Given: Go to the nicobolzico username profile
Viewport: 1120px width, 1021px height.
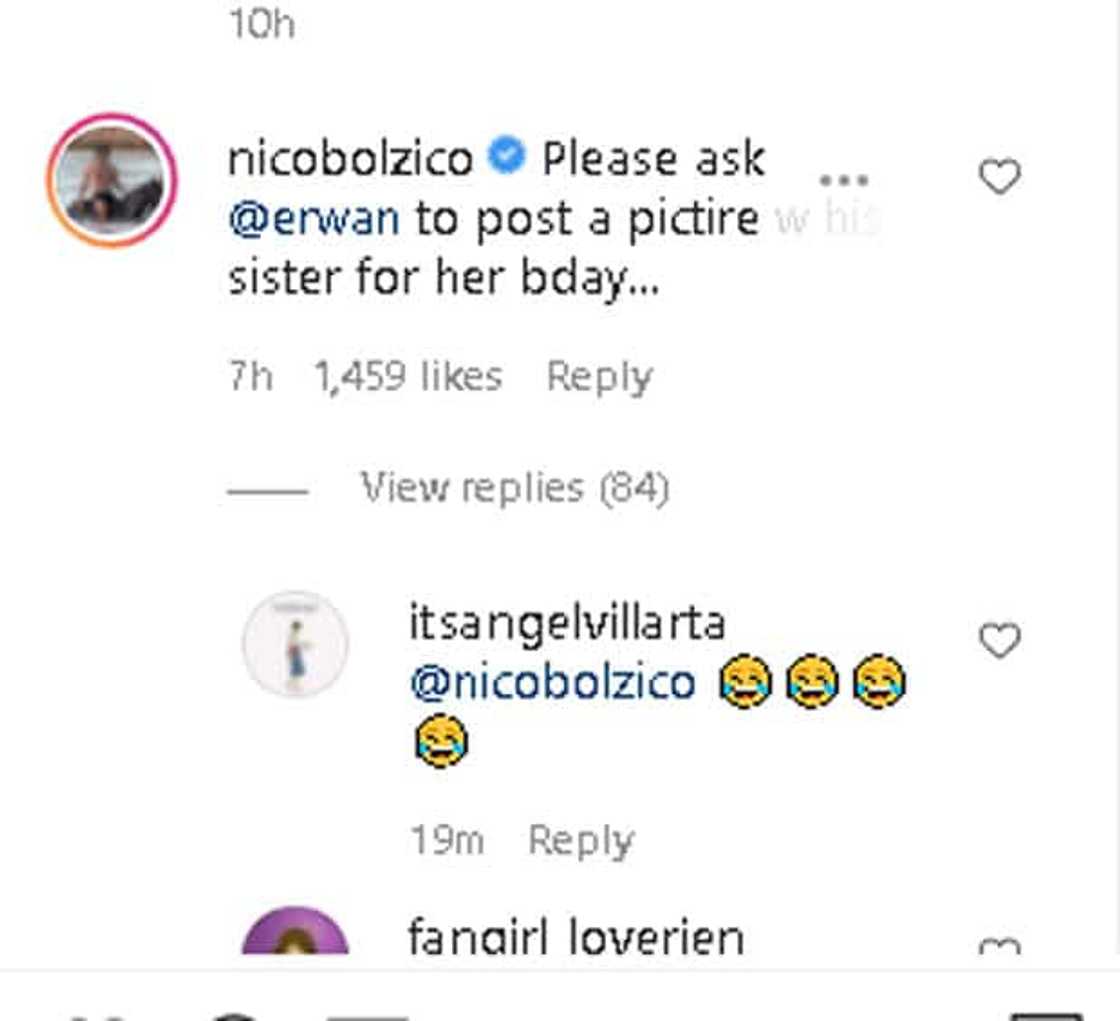Looking at the screenshot, I should coord(350,159).
